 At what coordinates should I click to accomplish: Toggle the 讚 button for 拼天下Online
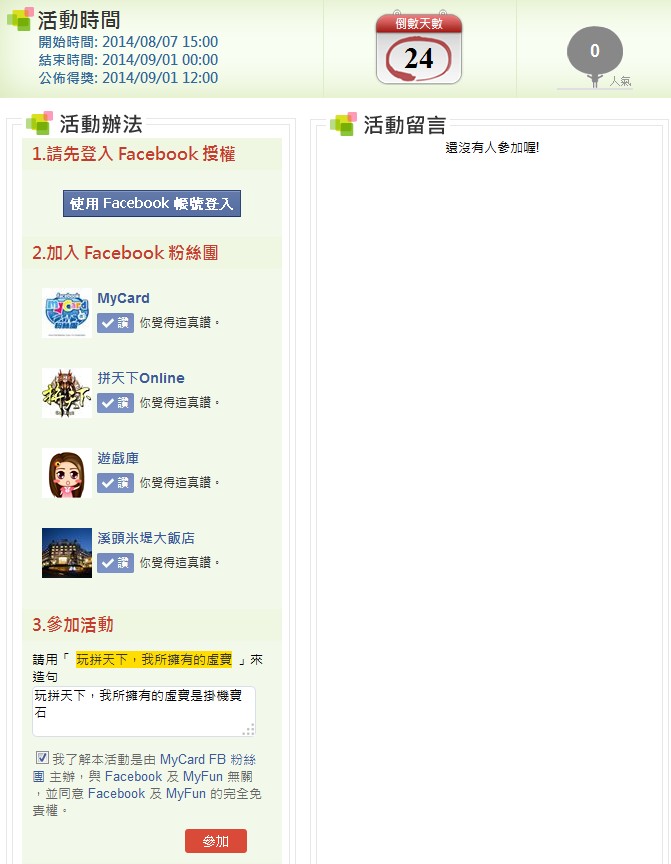pyautogui.click(x=115, y=403)
